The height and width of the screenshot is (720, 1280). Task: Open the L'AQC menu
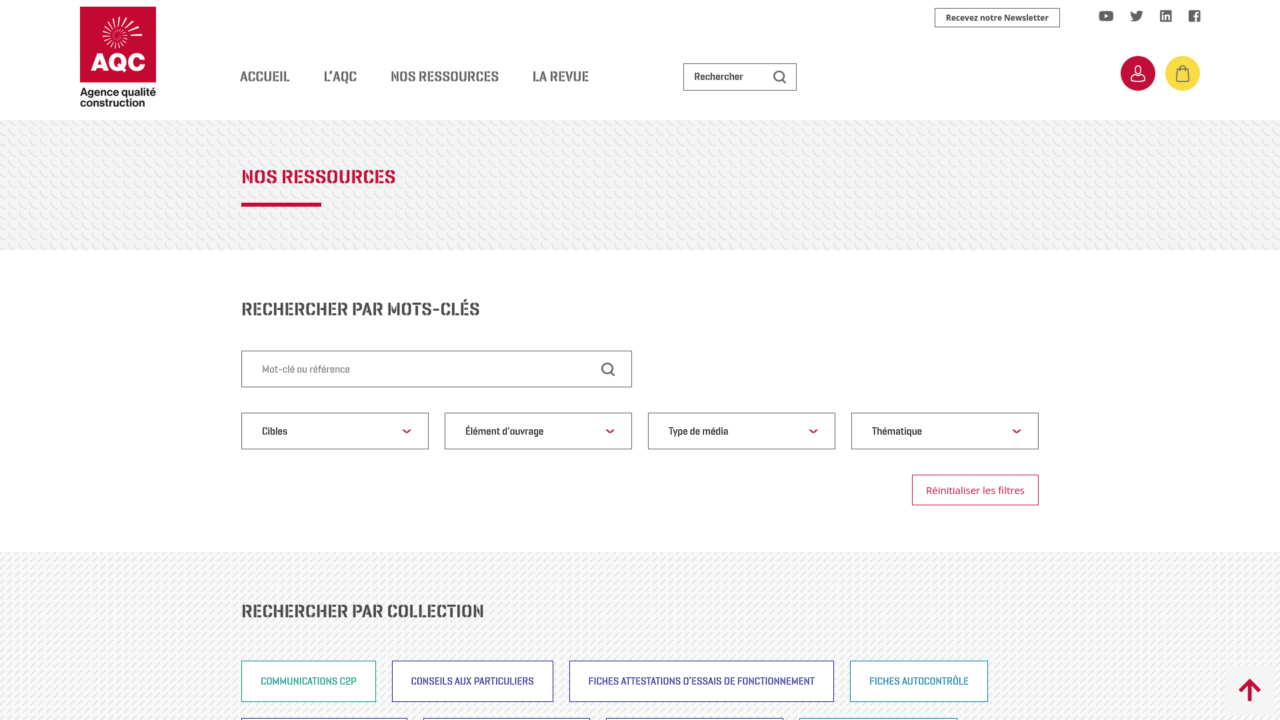340,77
